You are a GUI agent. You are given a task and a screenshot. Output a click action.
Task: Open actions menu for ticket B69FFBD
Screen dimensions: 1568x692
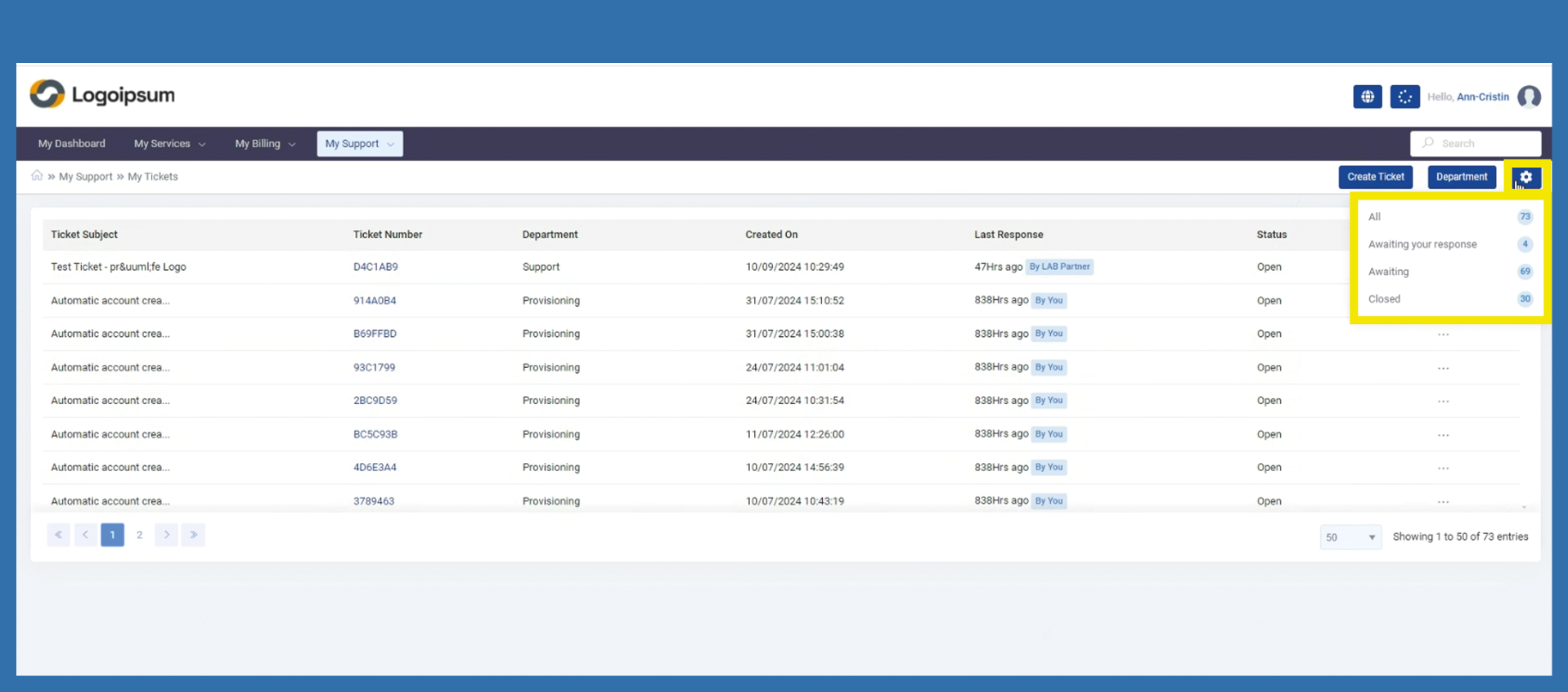1443,335
